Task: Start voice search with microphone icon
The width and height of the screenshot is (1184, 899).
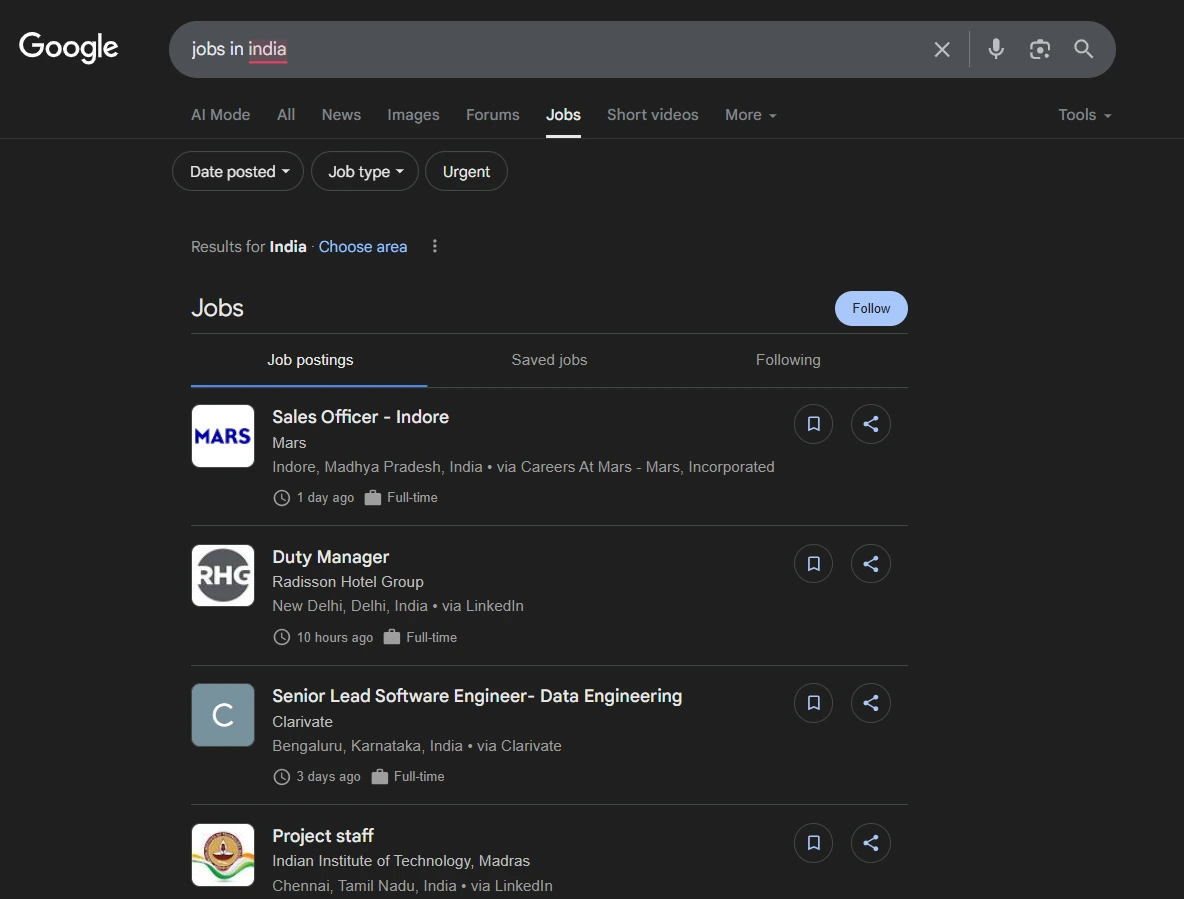Action: click(996, 49)
